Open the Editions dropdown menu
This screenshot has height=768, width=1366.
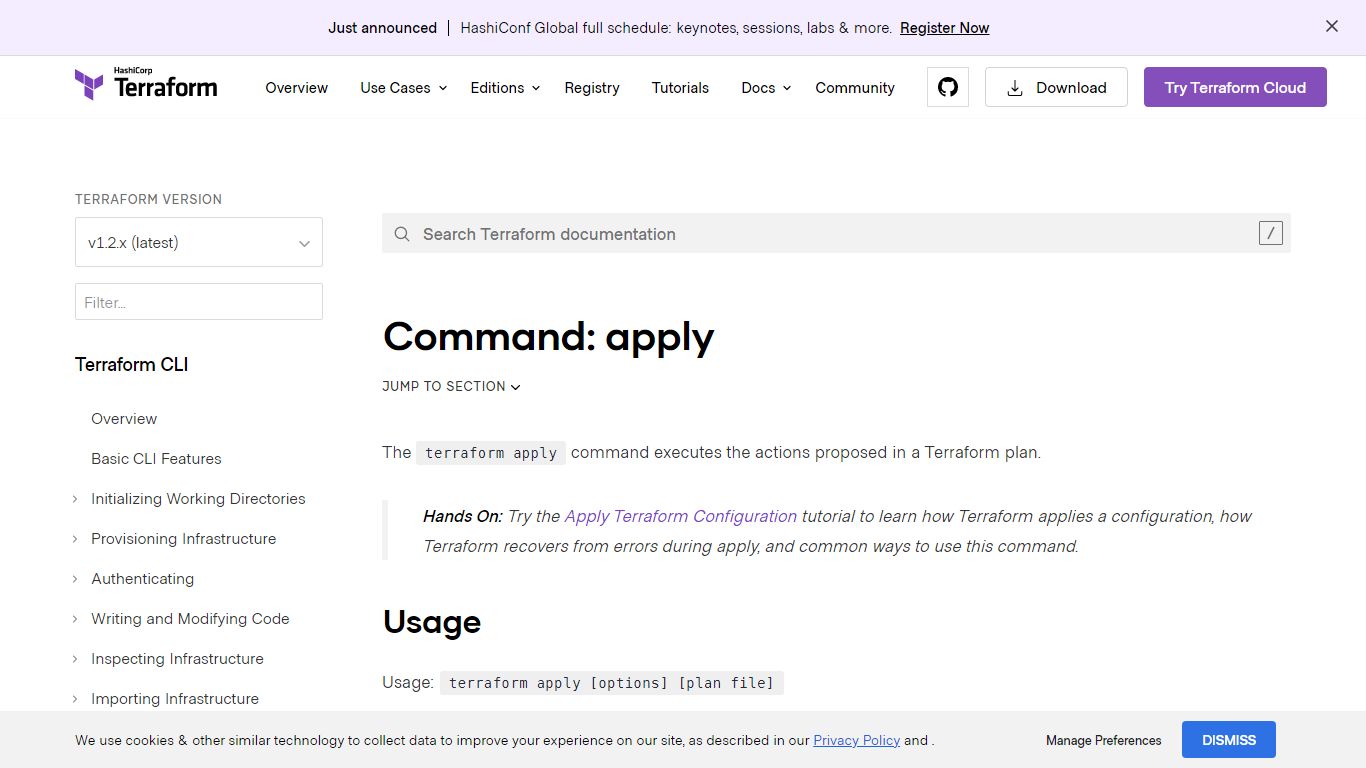[505, 88]
